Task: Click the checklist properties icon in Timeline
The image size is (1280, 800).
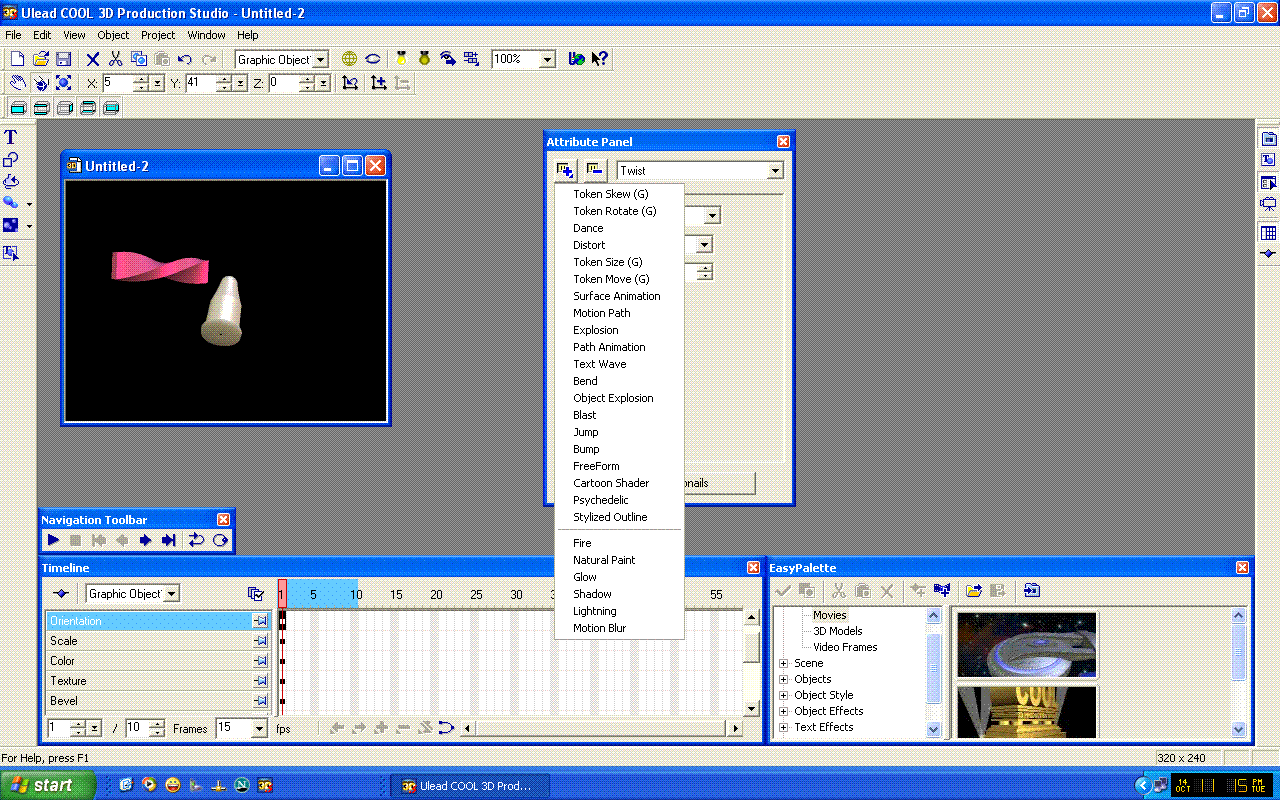Action: [256, 593]
